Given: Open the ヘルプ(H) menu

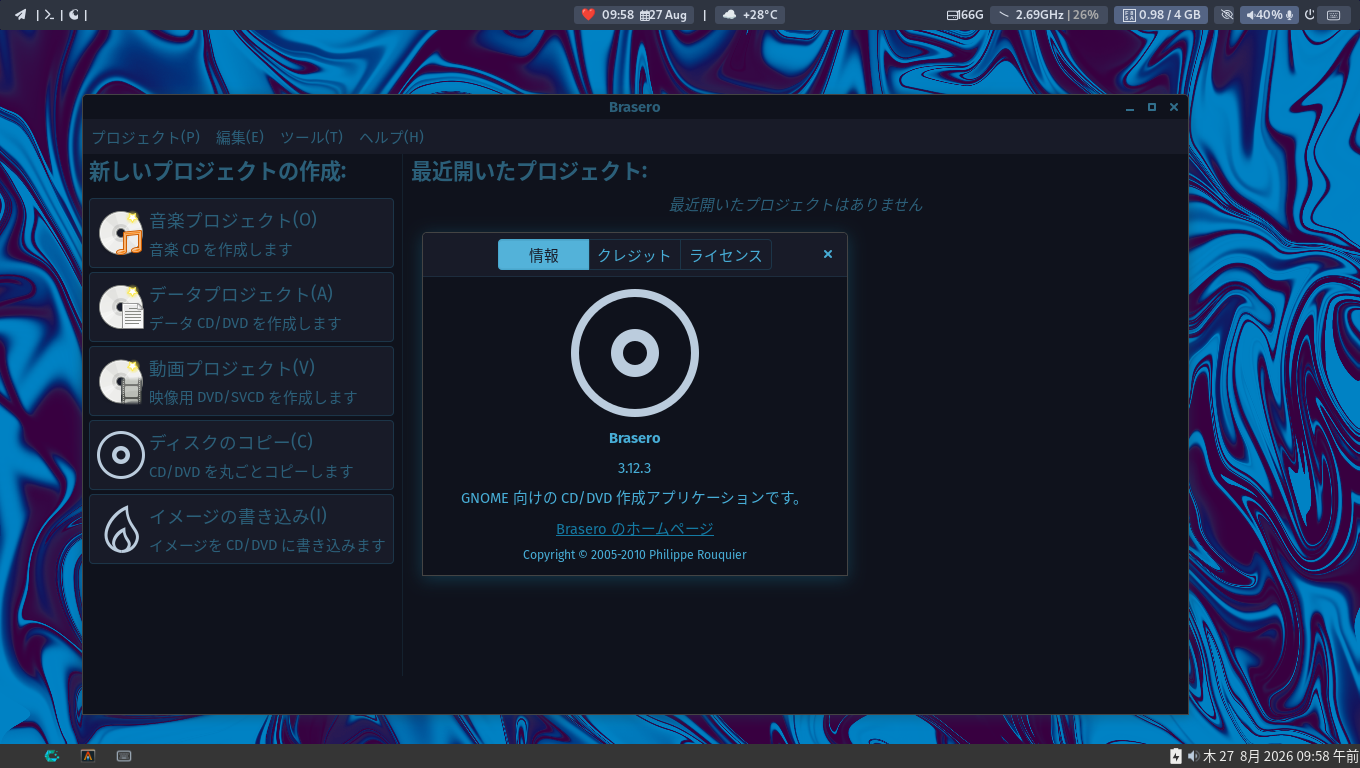Looking at the screenshot, I should [391, 137].
